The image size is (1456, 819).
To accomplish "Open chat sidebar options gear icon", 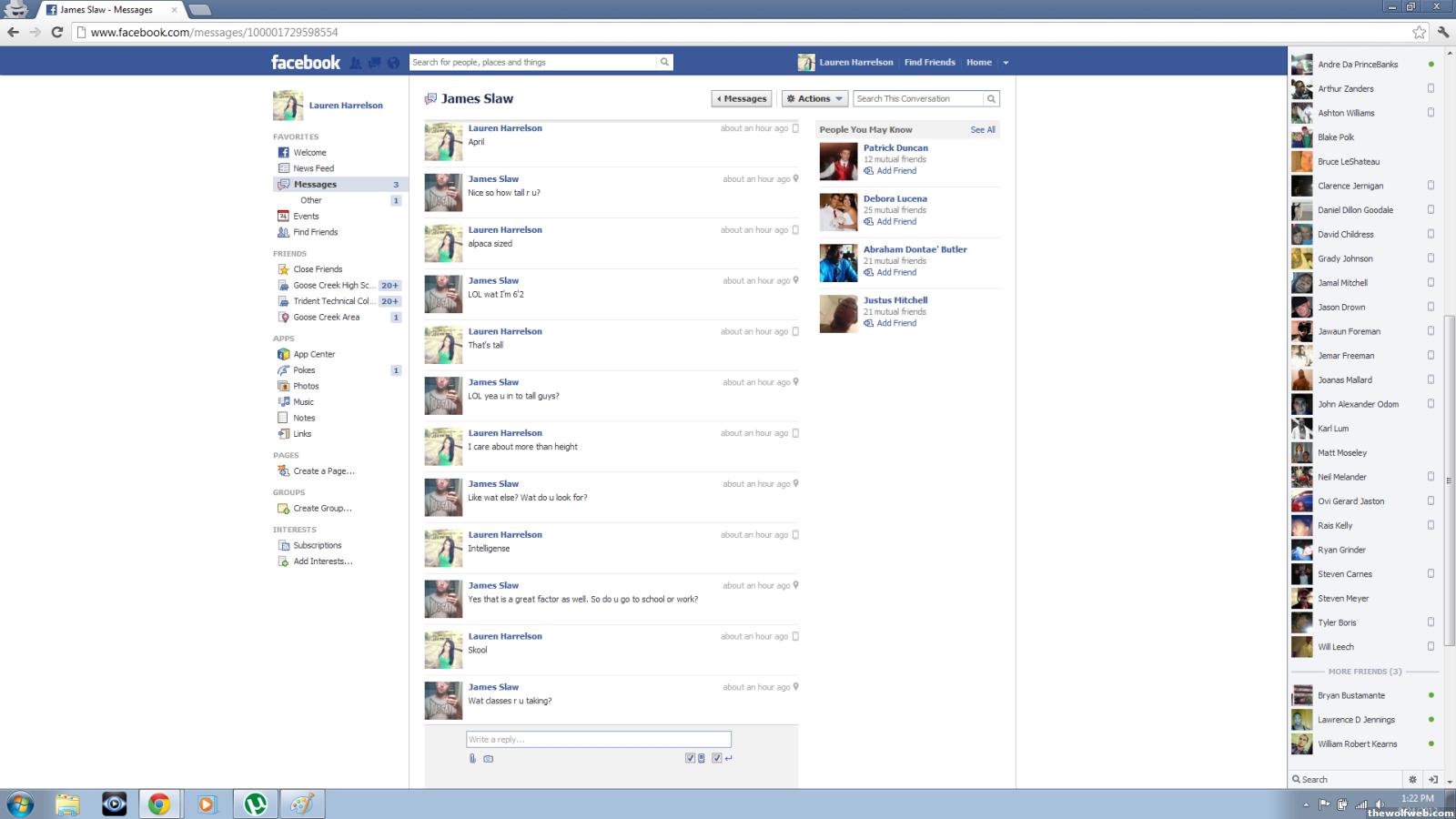I will pyautogui.click(x=1412, y=779).
